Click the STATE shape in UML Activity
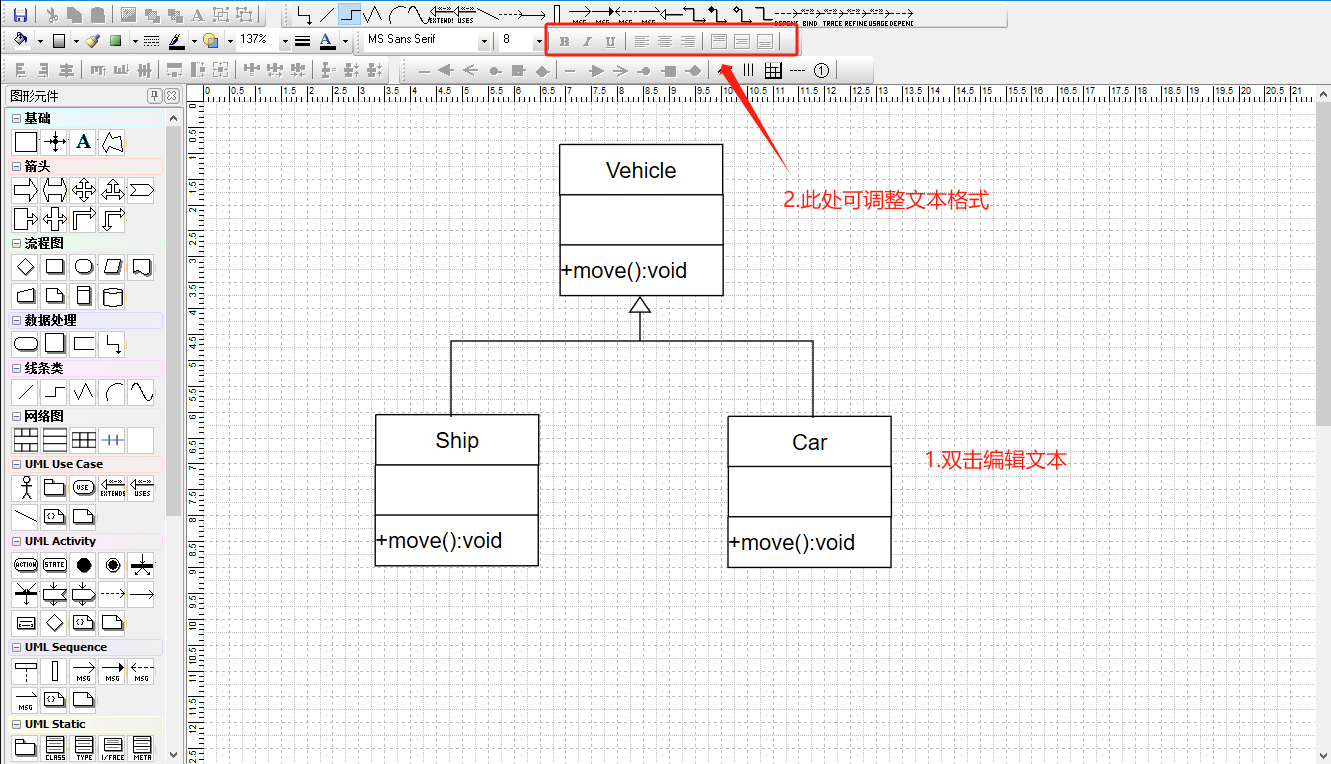This screenshot has width=1331, height=764. (53, 565)
